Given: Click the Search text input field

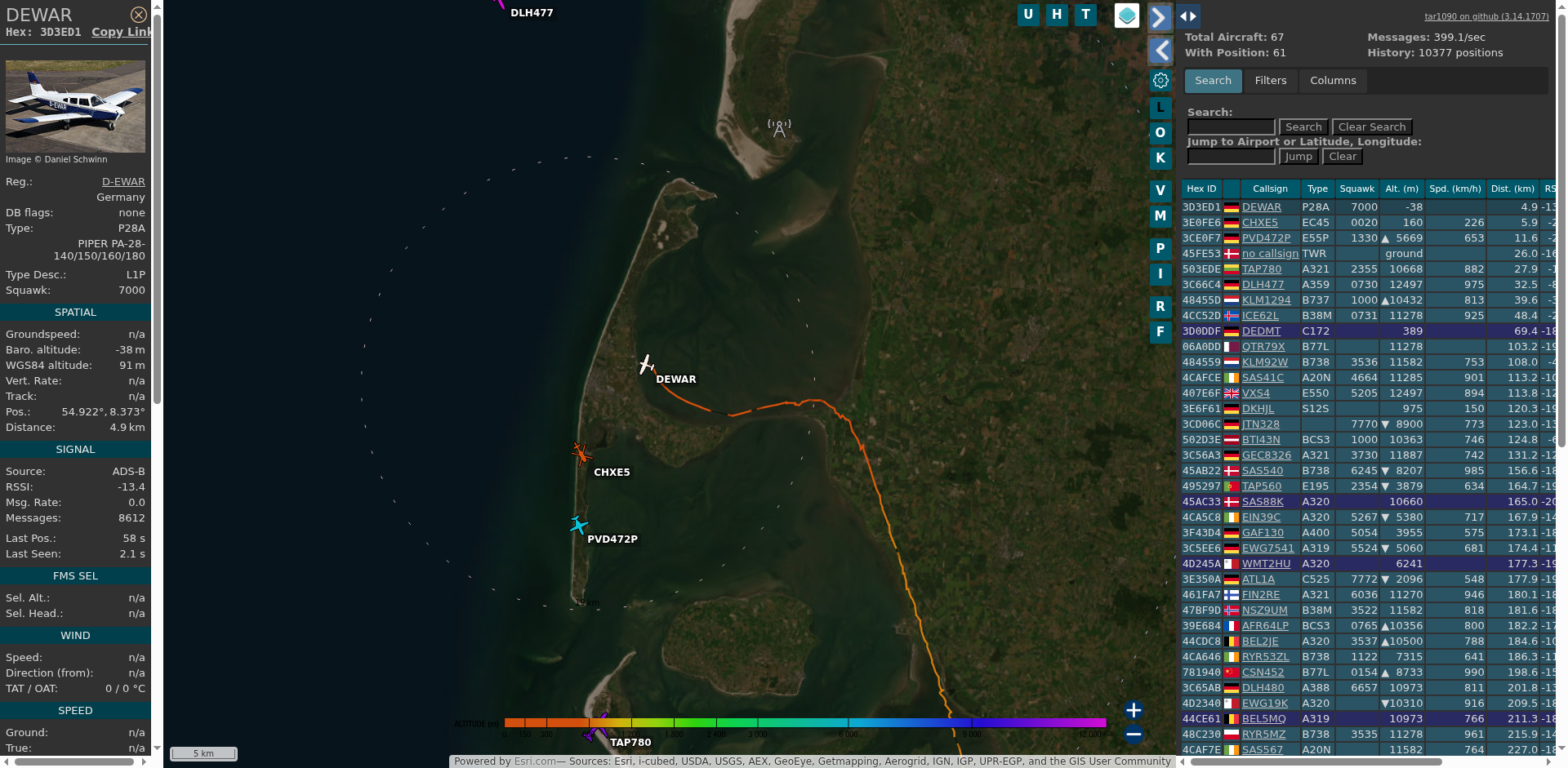Looking at the screenshot, I should (x=1231, y=127).
